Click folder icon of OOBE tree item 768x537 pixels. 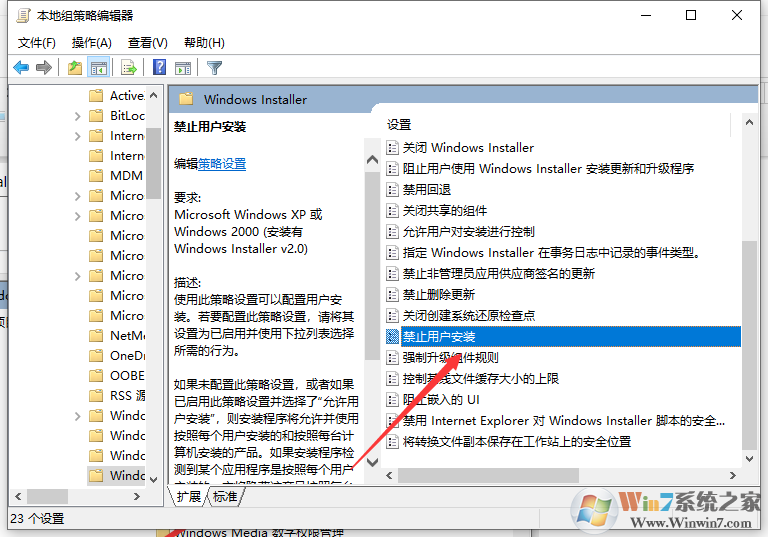coord(96,375)
